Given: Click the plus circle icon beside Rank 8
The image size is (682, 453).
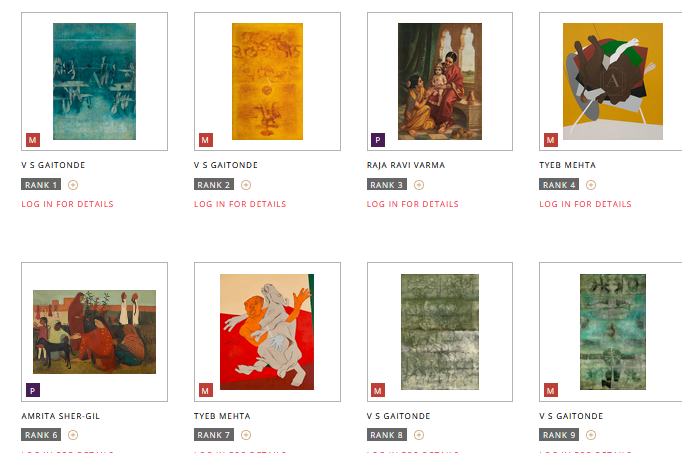Looking at the screenshot, I should coord(419,435).
